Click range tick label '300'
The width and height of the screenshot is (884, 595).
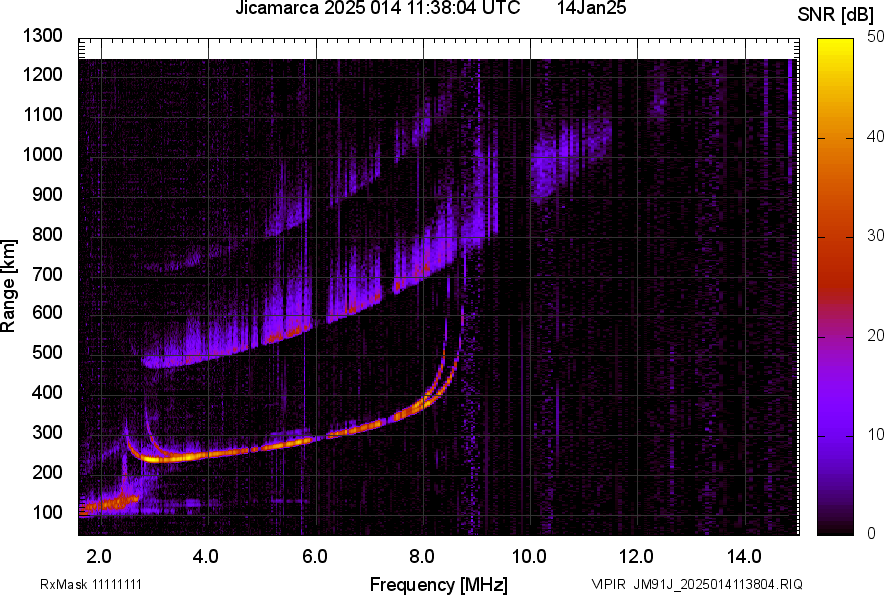[47, 433]
